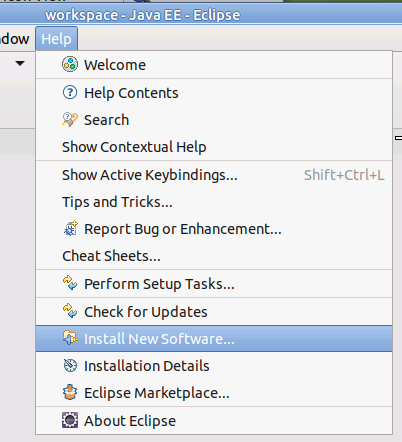This screenshot has height=442, width=402.
Task: Click the Check for Updates icon
Action: (70, 311)
